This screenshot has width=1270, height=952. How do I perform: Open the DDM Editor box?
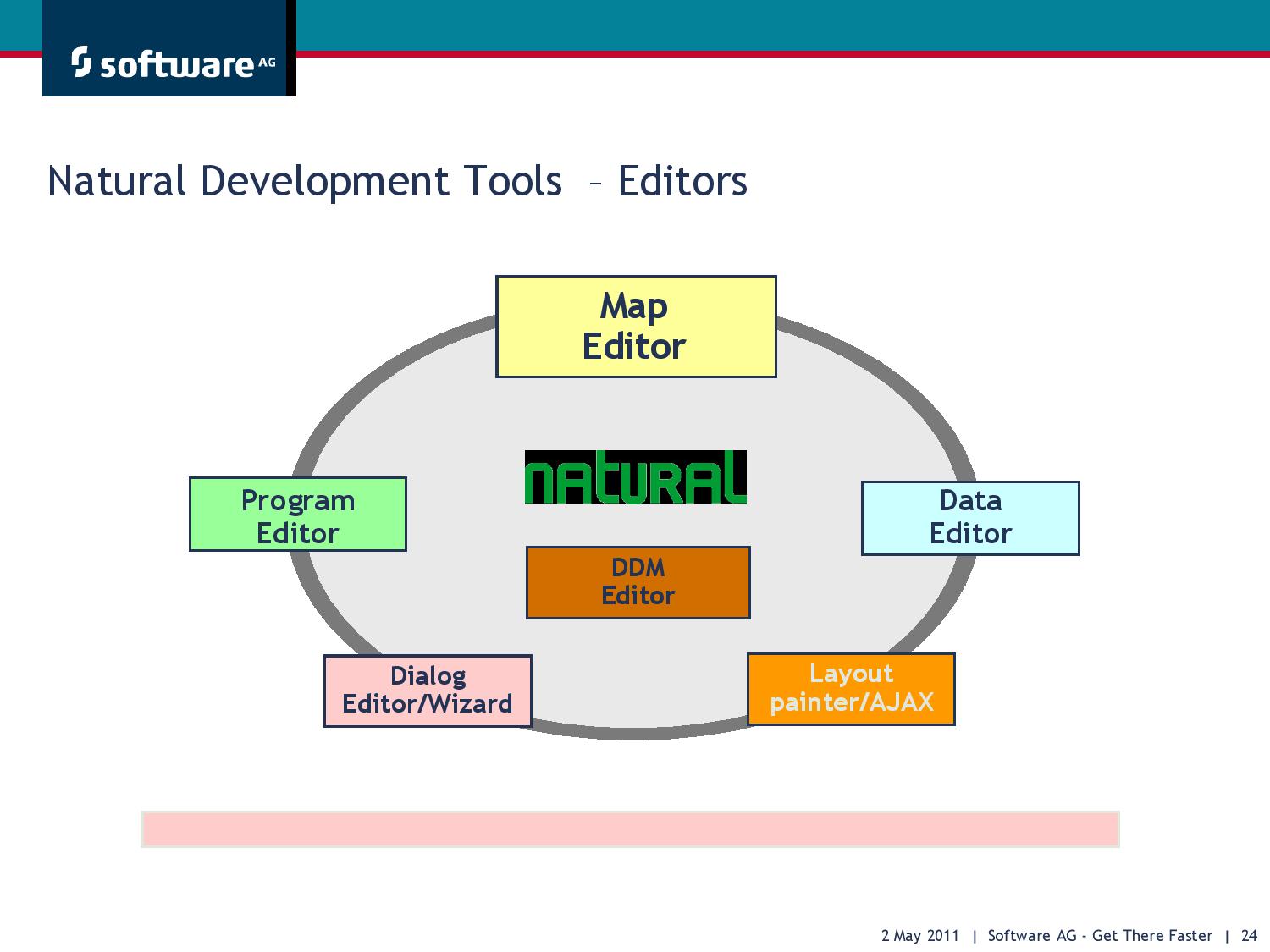[638, 582]
